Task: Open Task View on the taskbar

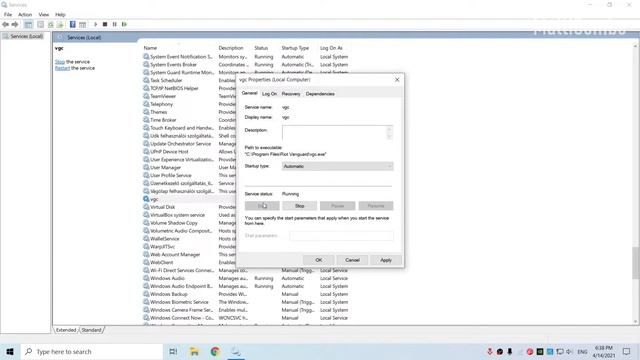Action: pos(173,351)
